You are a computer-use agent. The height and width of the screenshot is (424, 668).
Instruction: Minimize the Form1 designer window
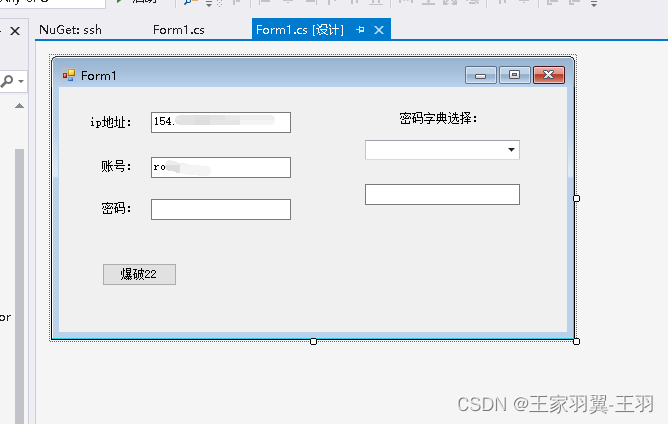coord(481,75)
